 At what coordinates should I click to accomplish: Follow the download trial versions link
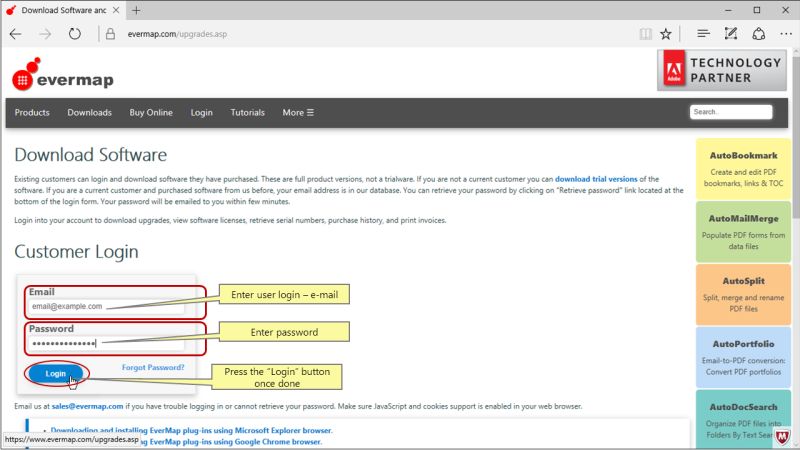click(596, 179)
